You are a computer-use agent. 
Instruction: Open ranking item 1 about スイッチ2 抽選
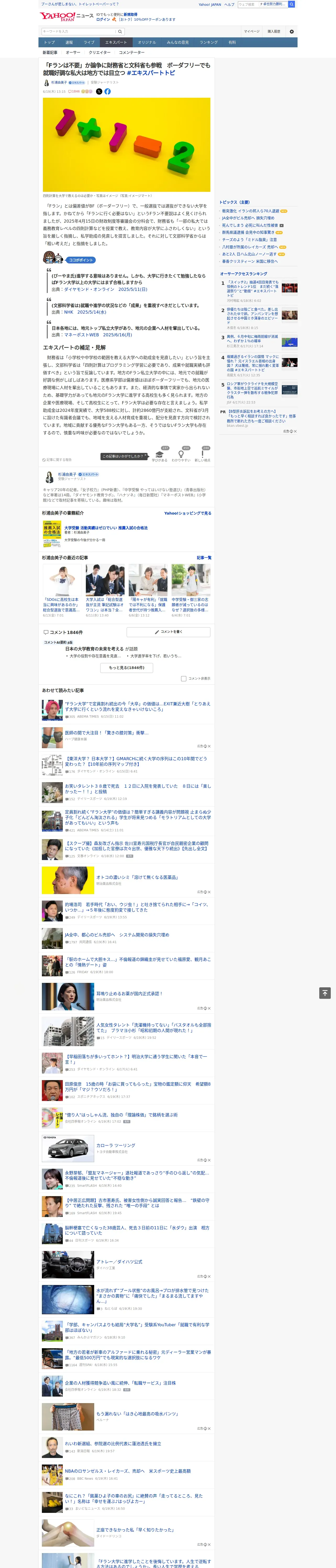click(x=253, y=289)
